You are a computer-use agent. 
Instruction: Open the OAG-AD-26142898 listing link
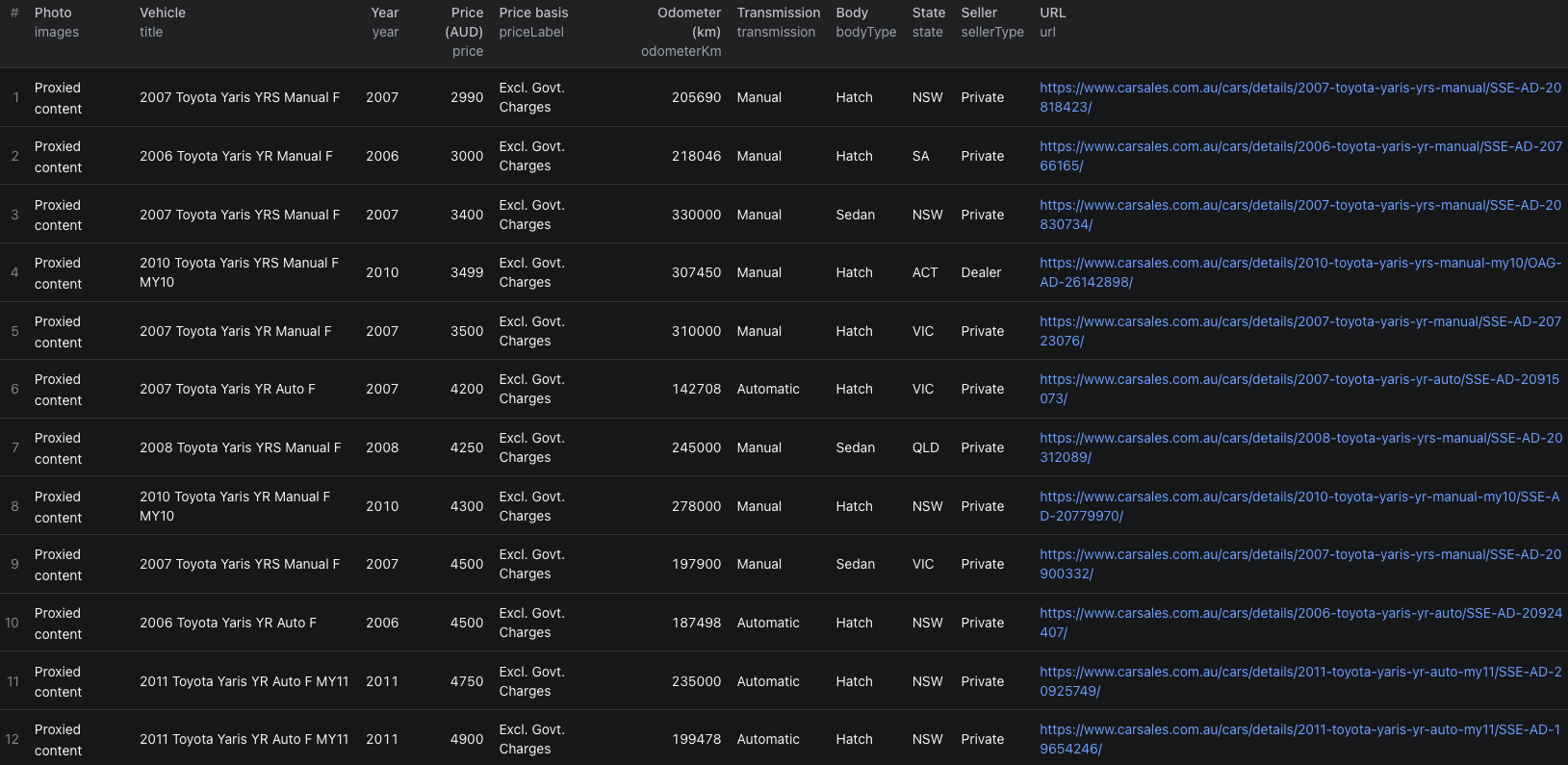(1300, 272)
